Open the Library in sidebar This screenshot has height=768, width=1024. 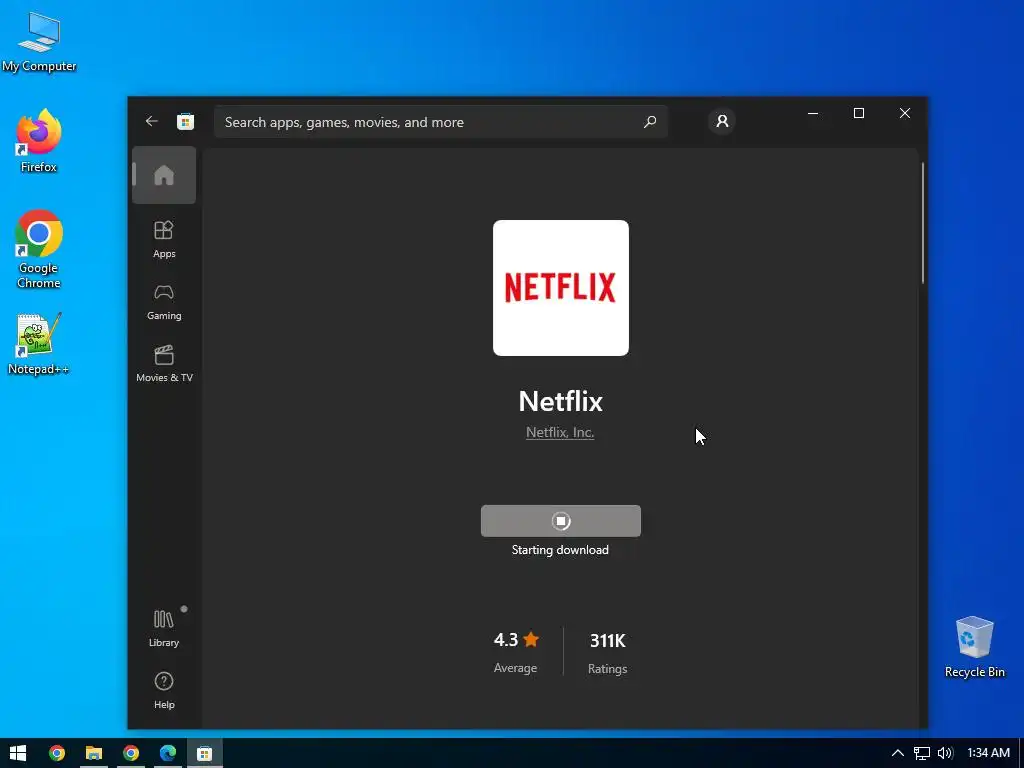click(x=164, y=628)
